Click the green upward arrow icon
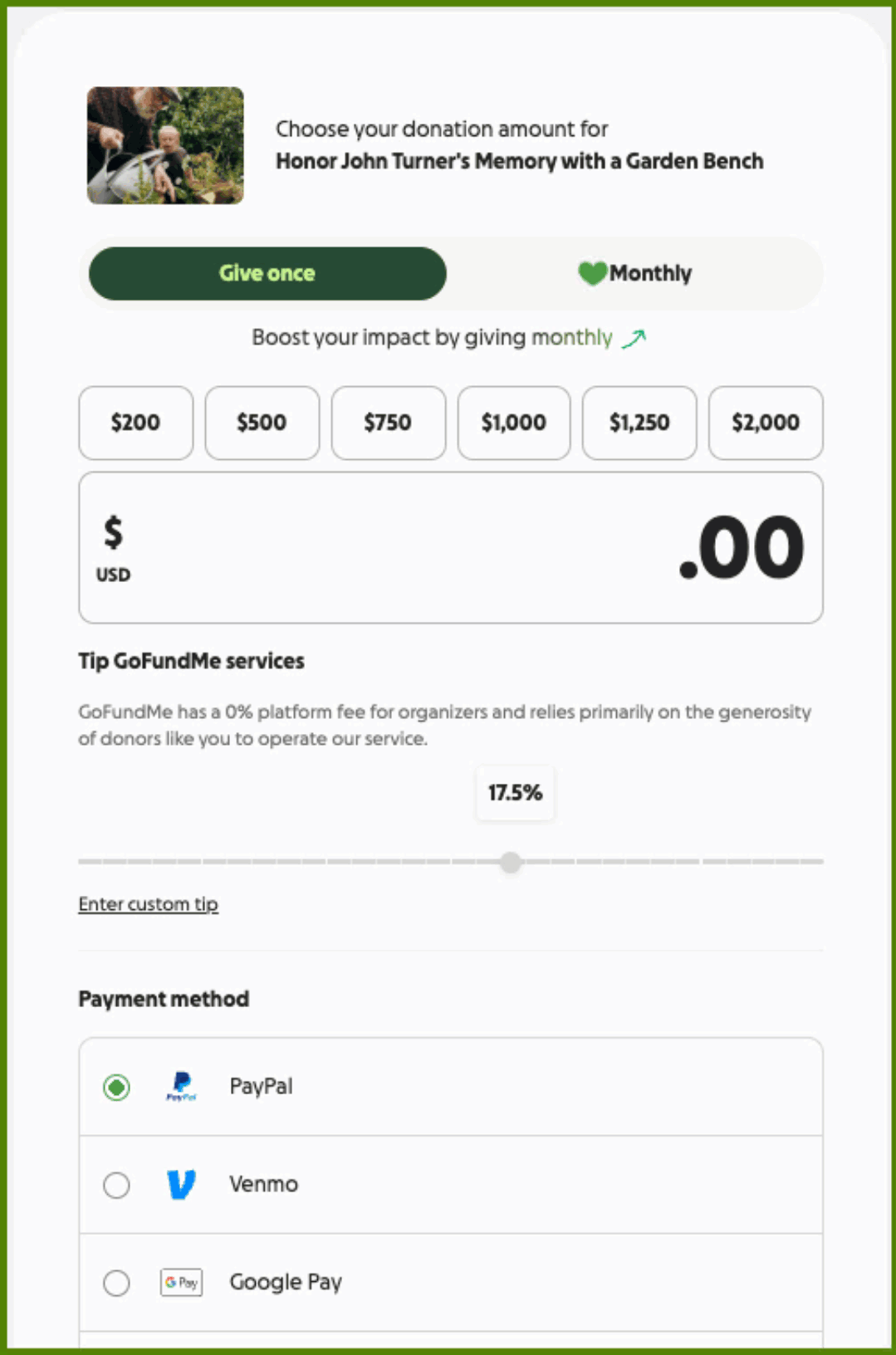 point(634,338)
